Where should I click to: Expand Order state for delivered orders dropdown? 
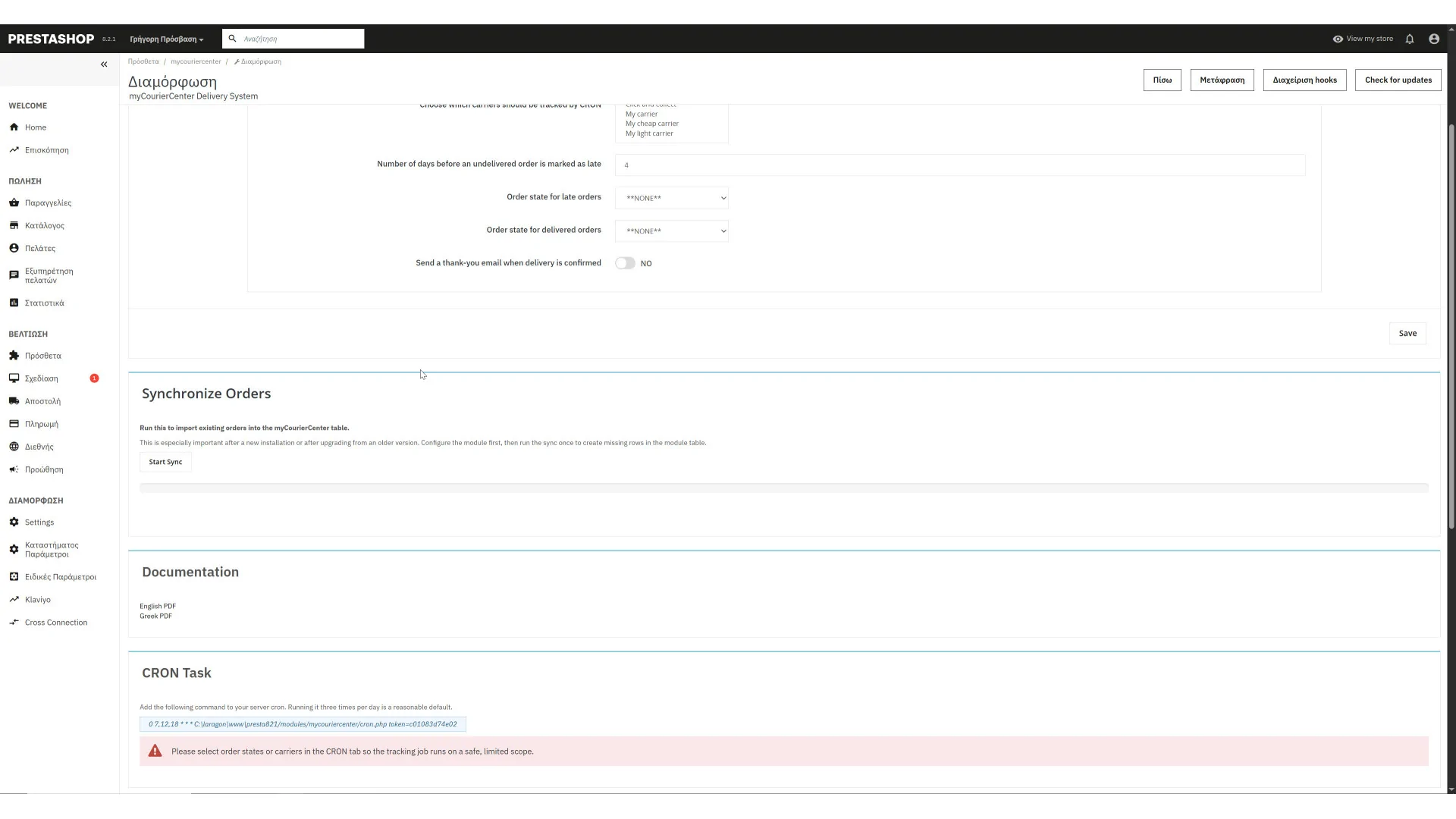tap(671, 231)
